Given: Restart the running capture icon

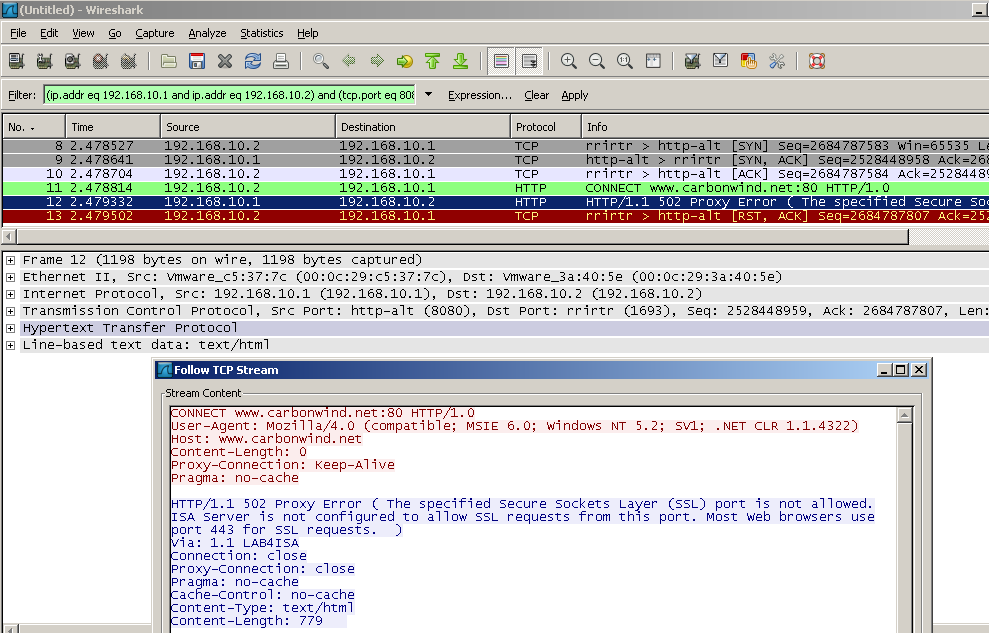Looking at the screenshot, I should point(129,61).
